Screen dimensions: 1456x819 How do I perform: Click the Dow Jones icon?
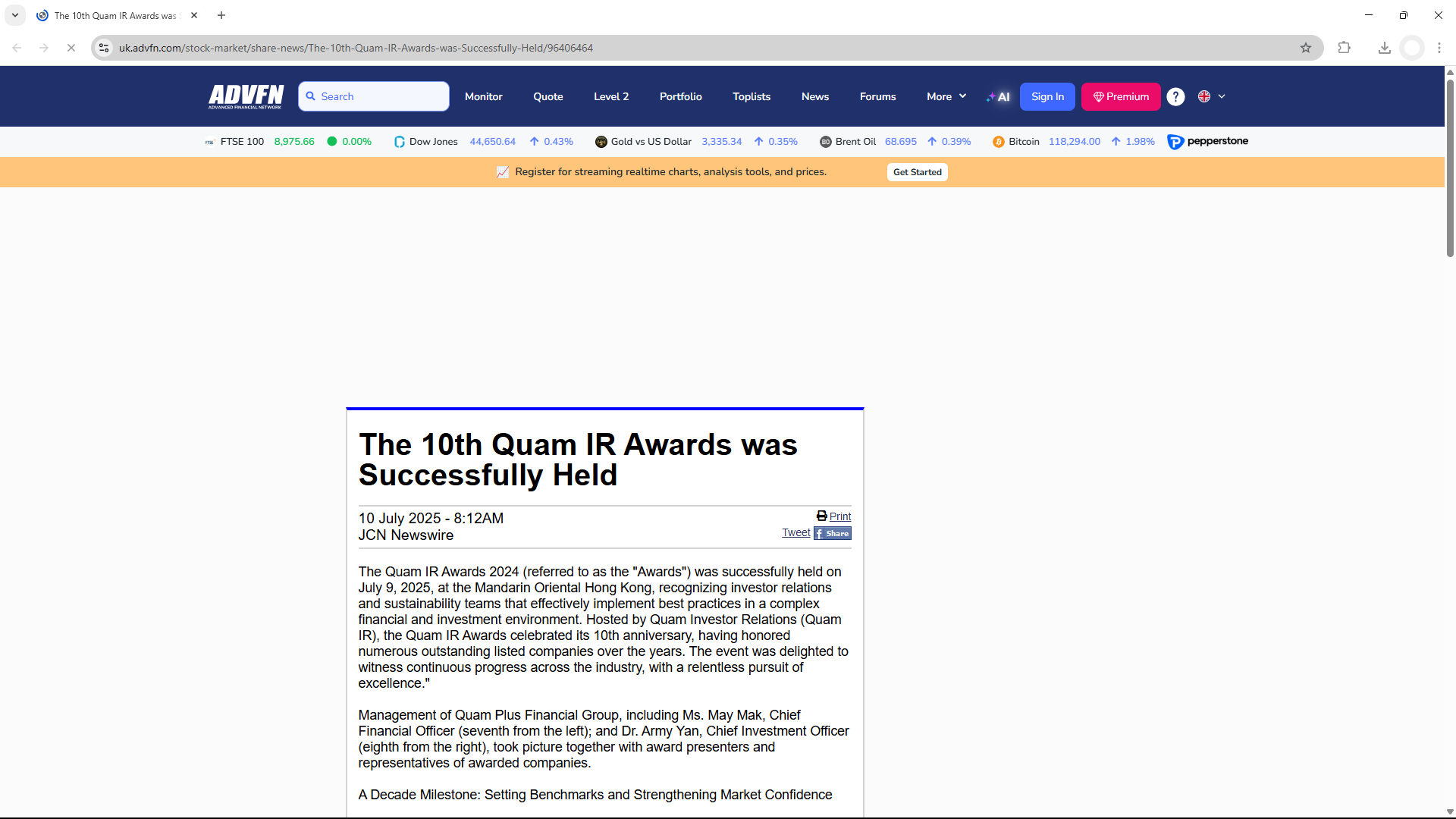click(x=400, y=142)
